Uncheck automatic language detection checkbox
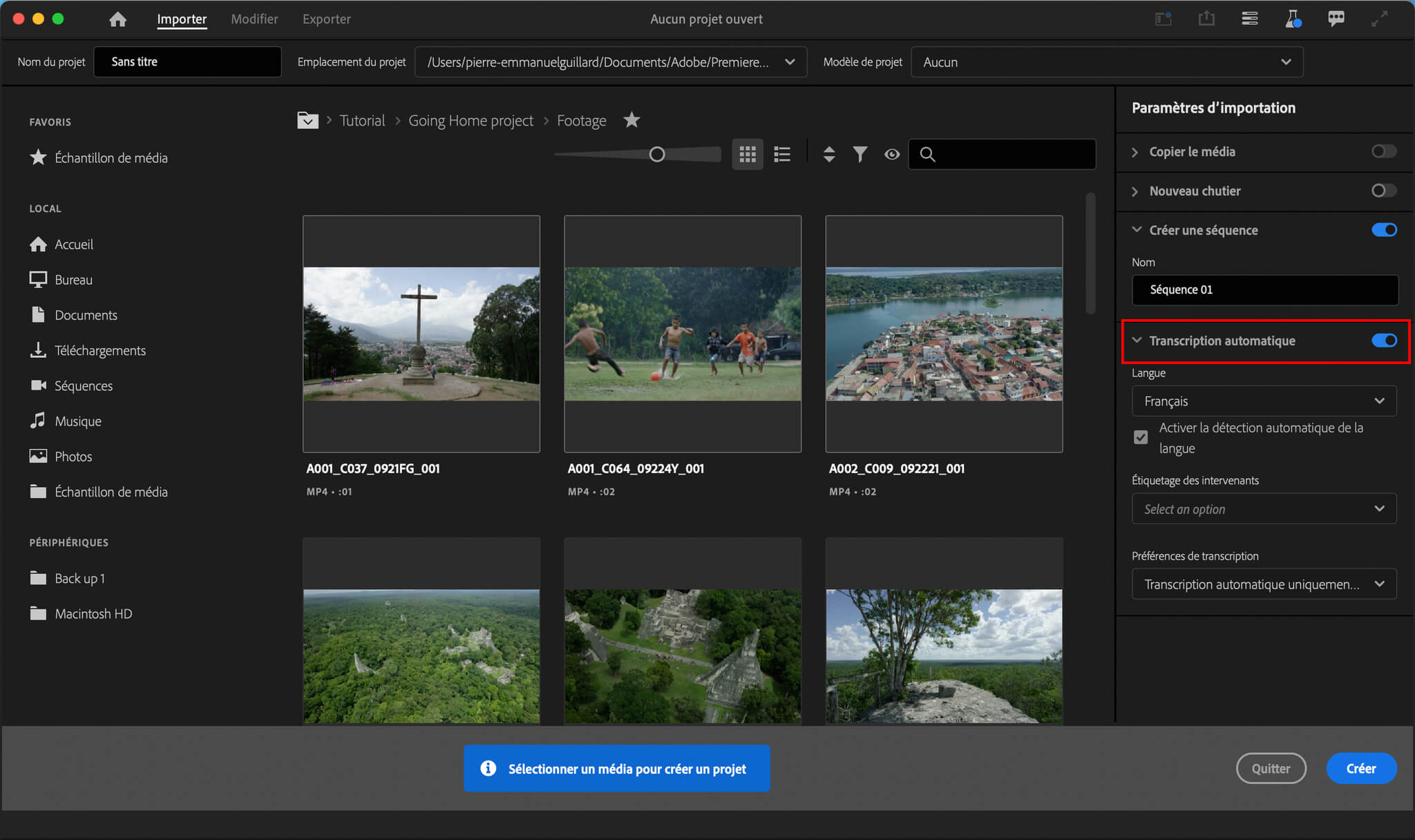The height and width of the screenshot is (840, 1415). click(1141, 437)
